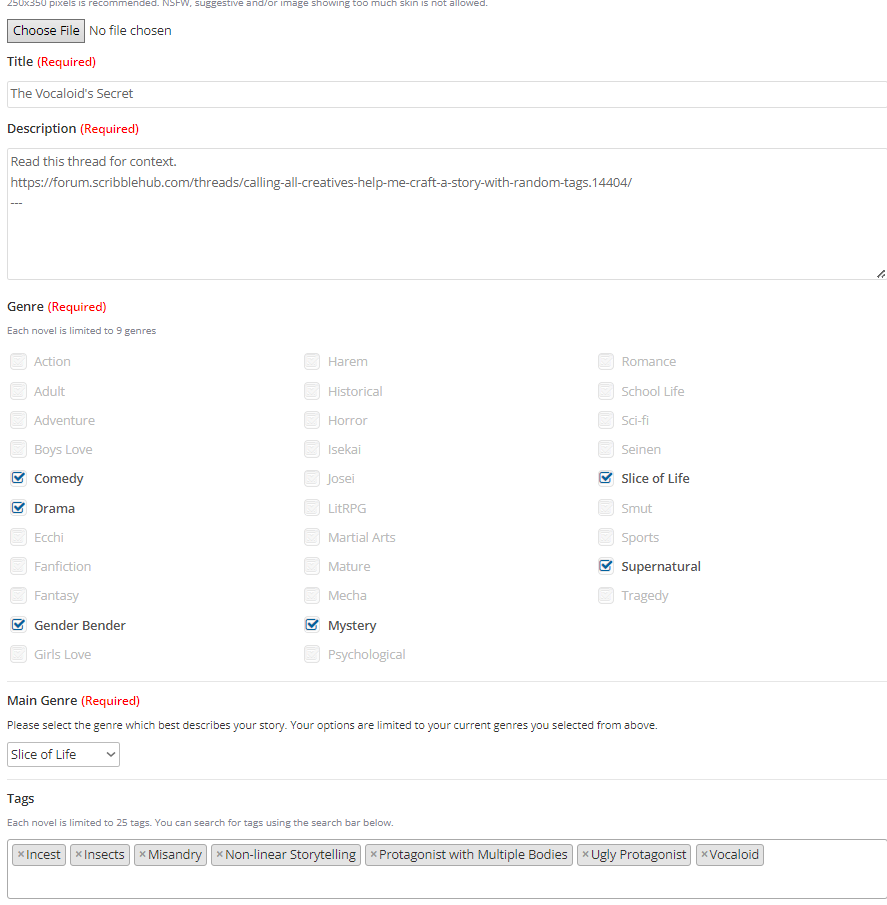Delete the Misandry tag using x icon
Image resolution: width=887 pixels, height=905 pixels.
click(x=143, y=855)
